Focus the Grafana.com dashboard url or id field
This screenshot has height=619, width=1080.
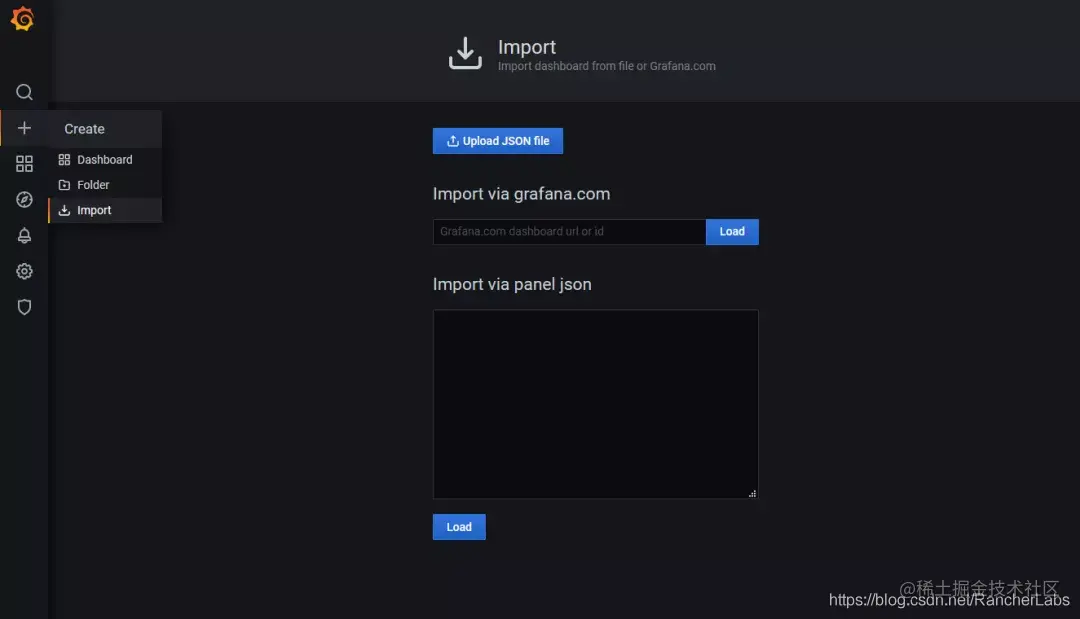tap(569, 231)
